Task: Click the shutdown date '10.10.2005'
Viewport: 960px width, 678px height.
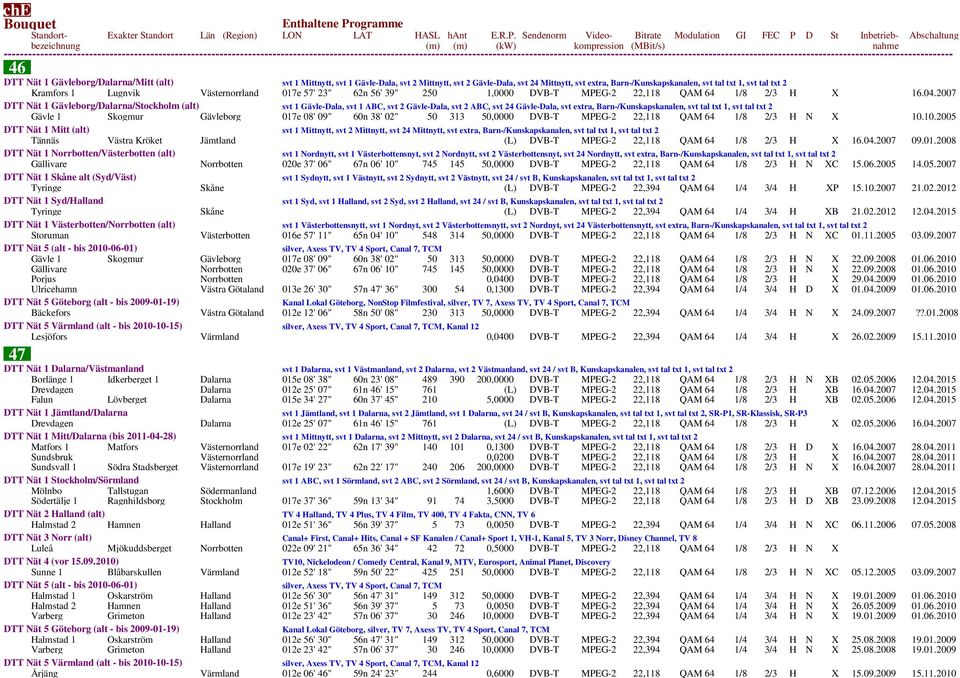Action: [x=934, y=117]
